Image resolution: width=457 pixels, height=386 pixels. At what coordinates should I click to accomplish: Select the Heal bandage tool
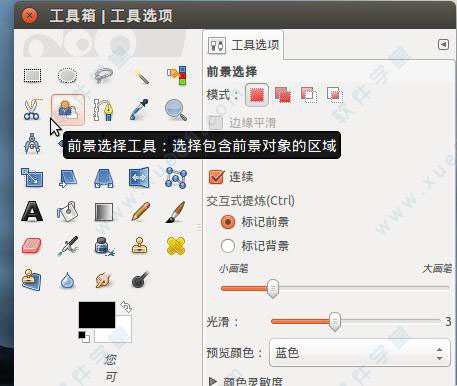[176, 246]
